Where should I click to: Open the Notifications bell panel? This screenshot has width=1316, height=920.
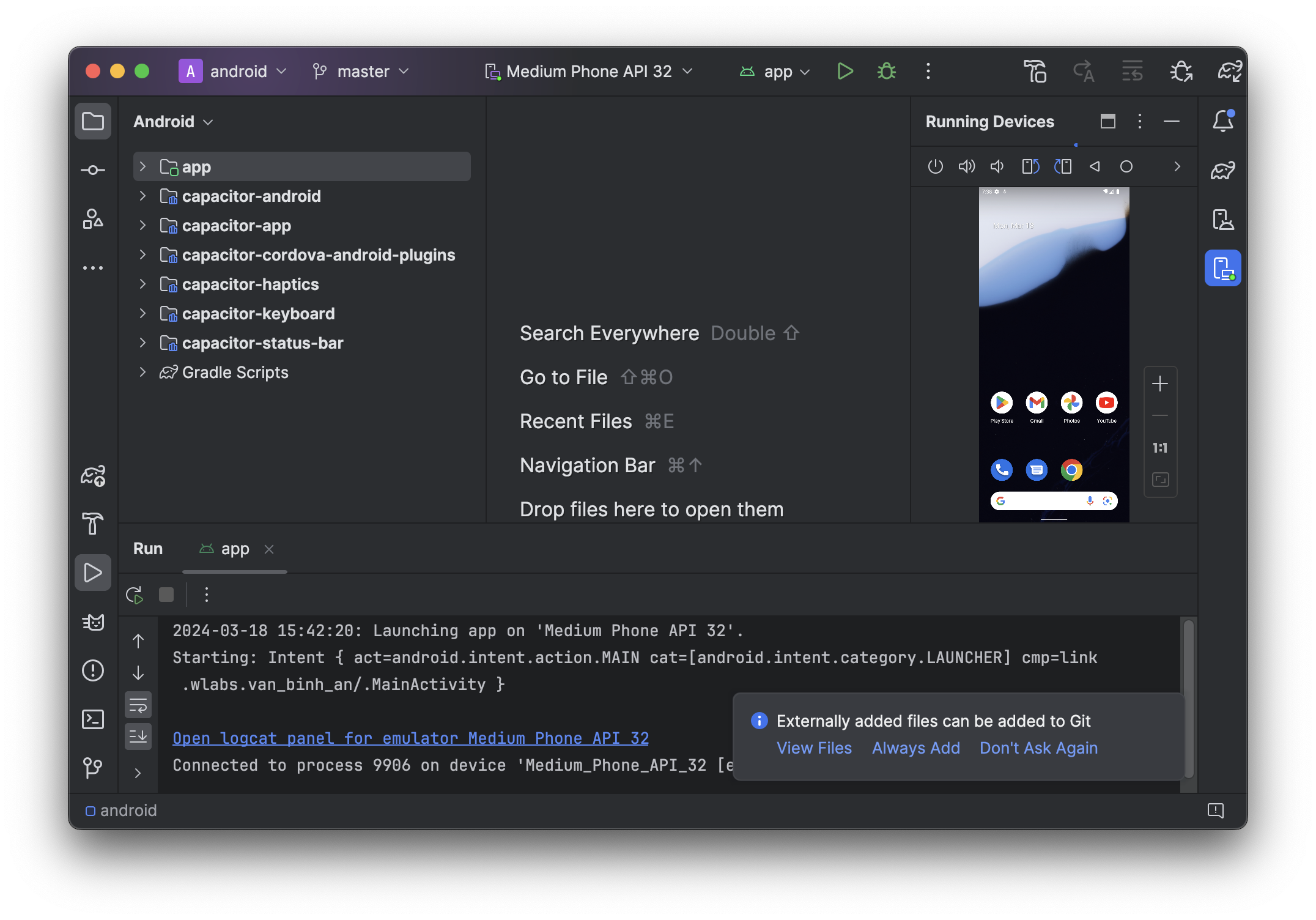tap(1223, 121)
